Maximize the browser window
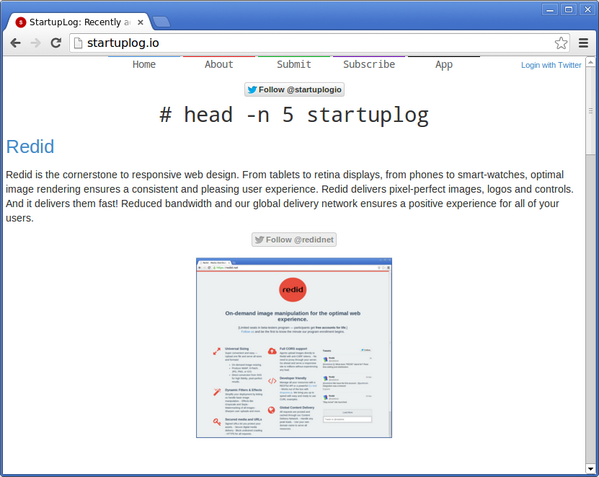This screenshot has width=599, height=477. (568, 10)
